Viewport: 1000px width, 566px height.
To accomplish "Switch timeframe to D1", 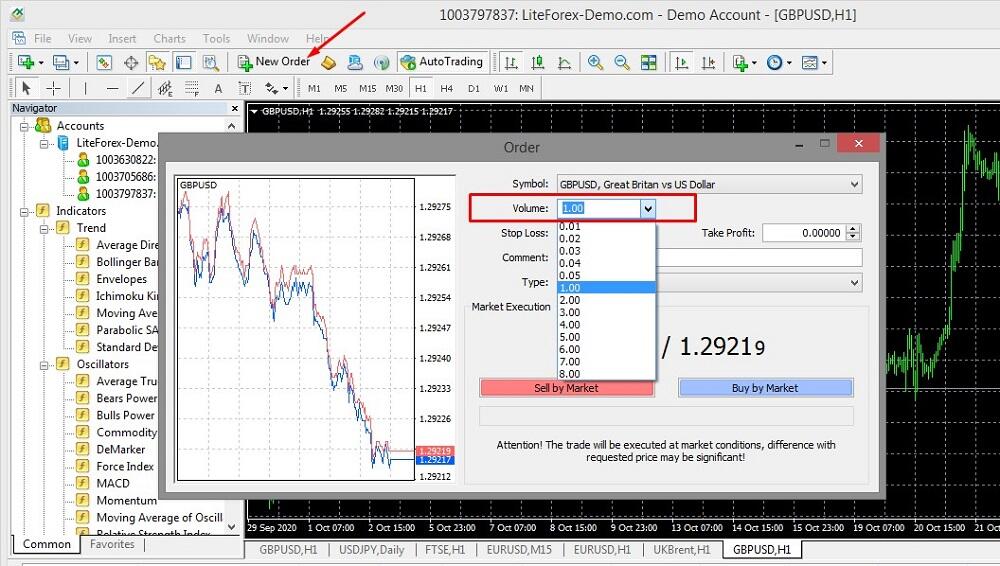I will (473, 88).
